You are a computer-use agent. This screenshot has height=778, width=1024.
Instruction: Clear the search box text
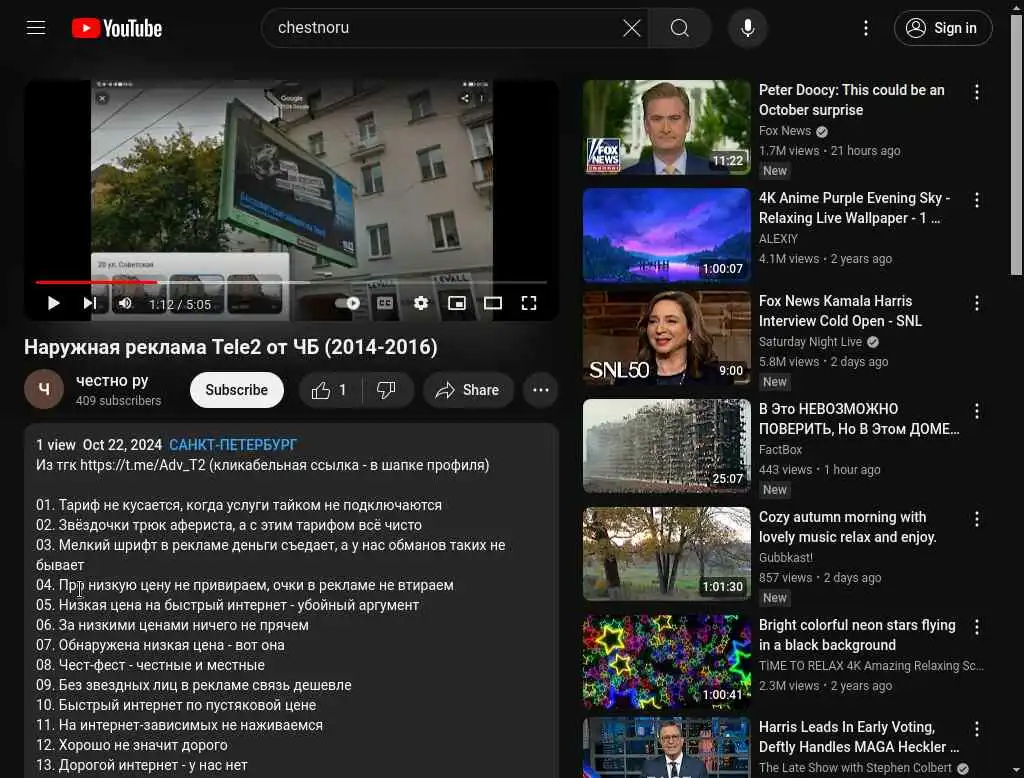[632, 28]
